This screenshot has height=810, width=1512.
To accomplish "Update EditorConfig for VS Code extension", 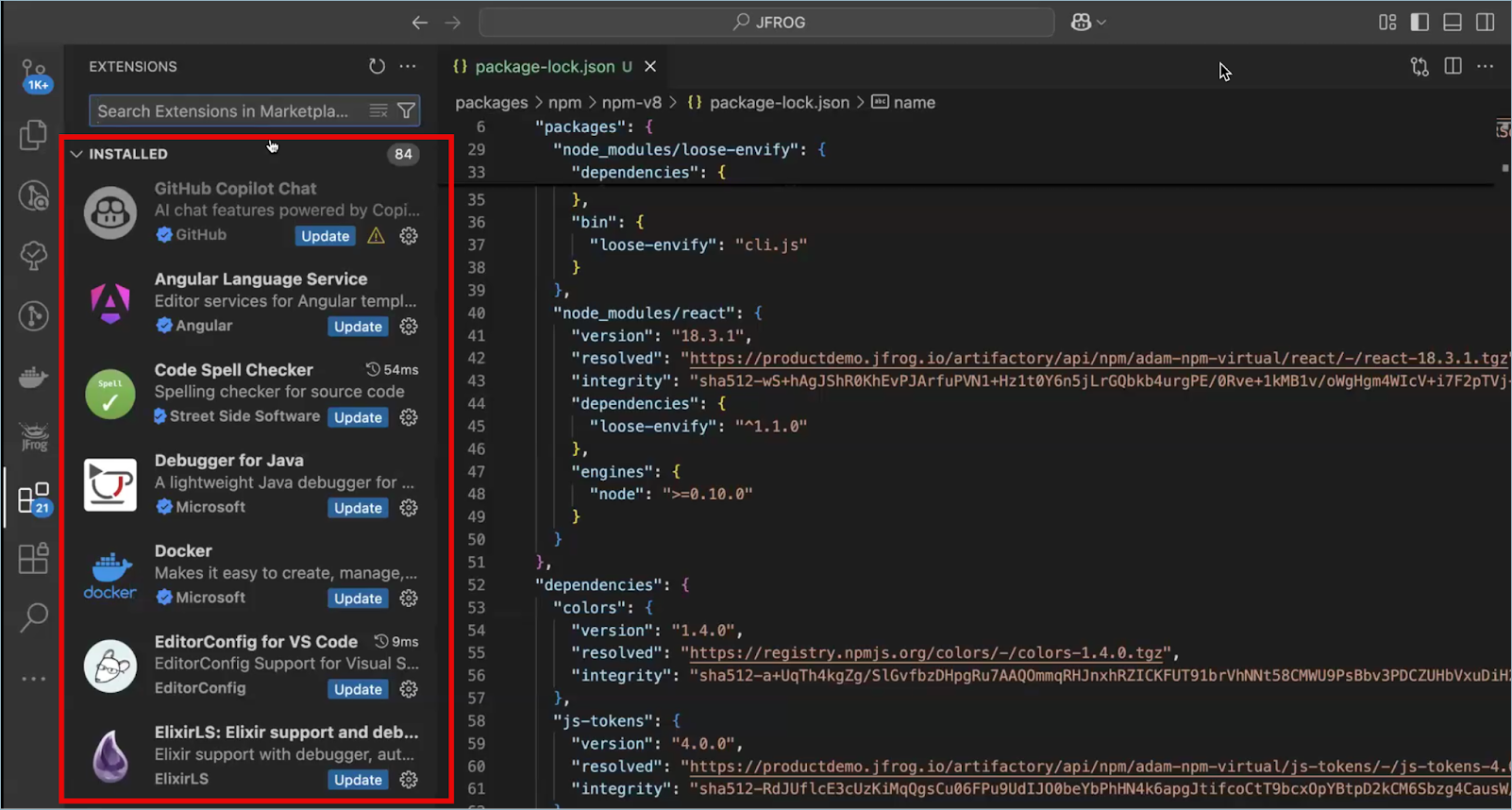I will [x=358, y=689].
